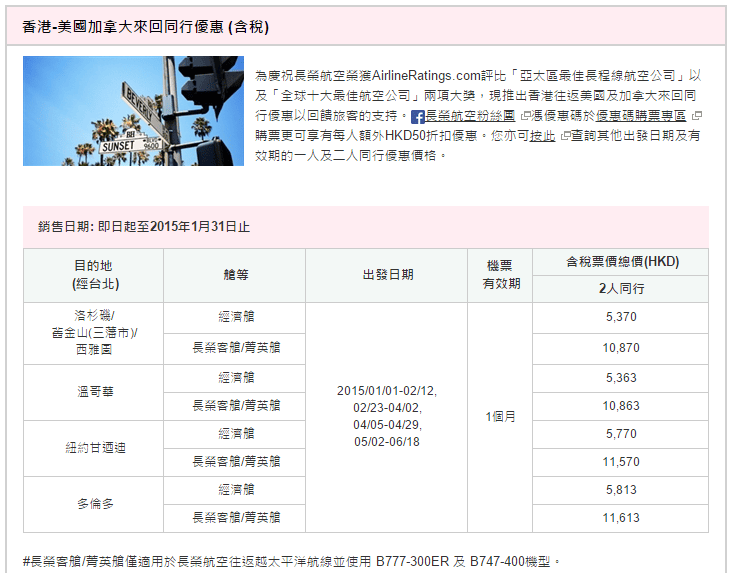Click external-link icon after 優惠碼購票專區
The width and height of the screenshot is (732, 573).
tap(697, 116)
